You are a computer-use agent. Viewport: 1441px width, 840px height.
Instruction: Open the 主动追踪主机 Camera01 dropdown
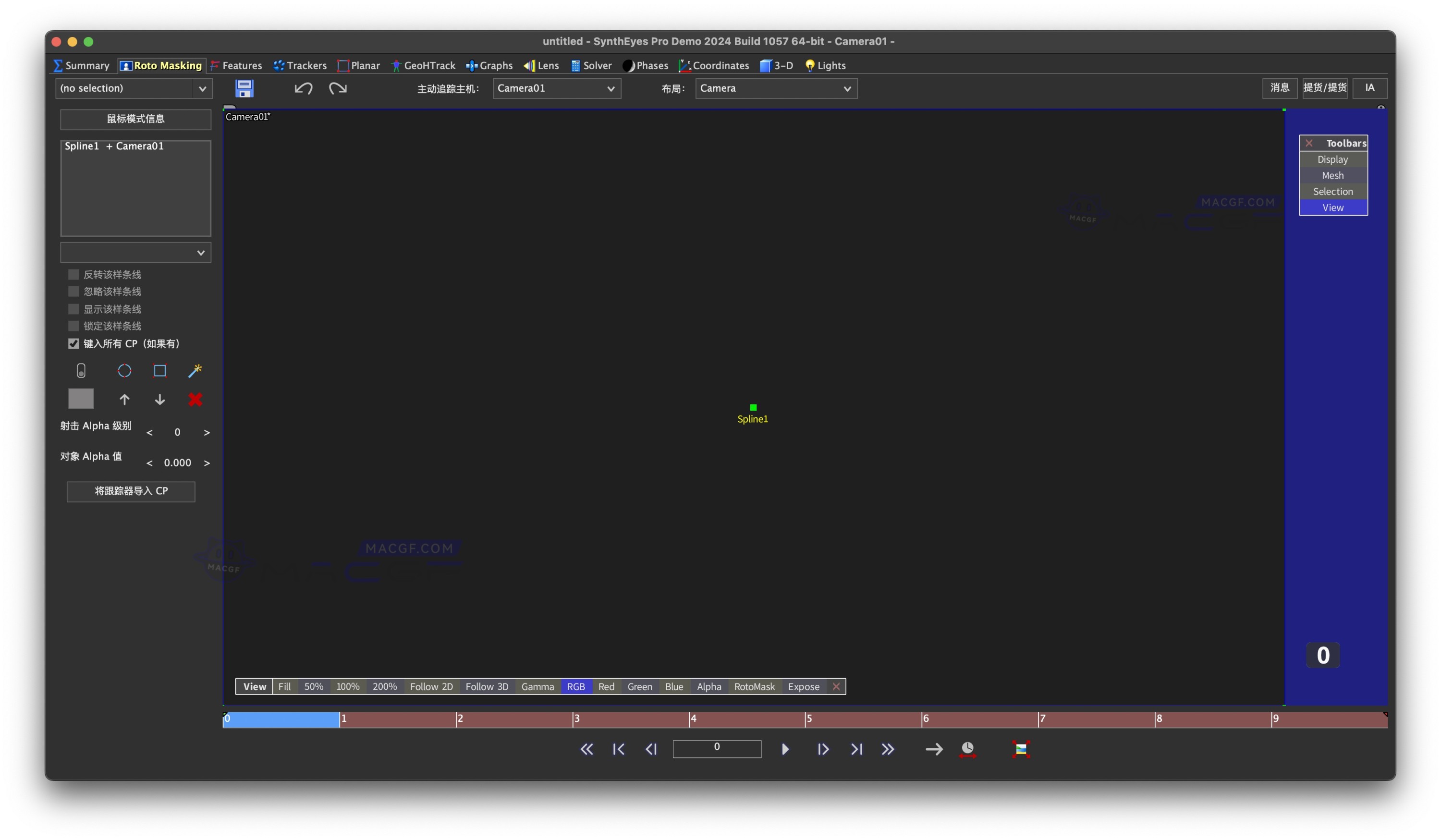[556, 88]
